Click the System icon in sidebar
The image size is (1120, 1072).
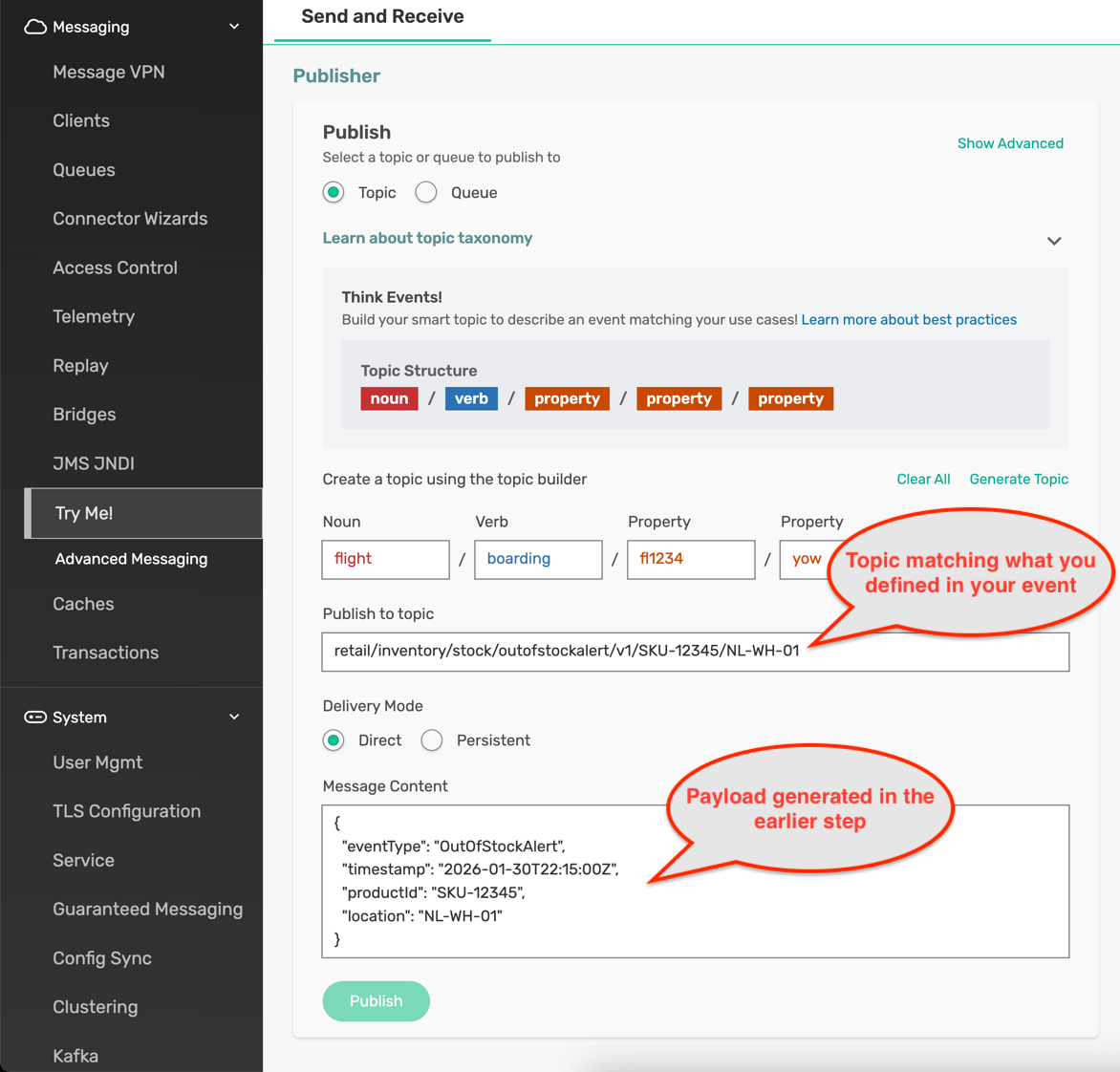click(x=35, y=718)
